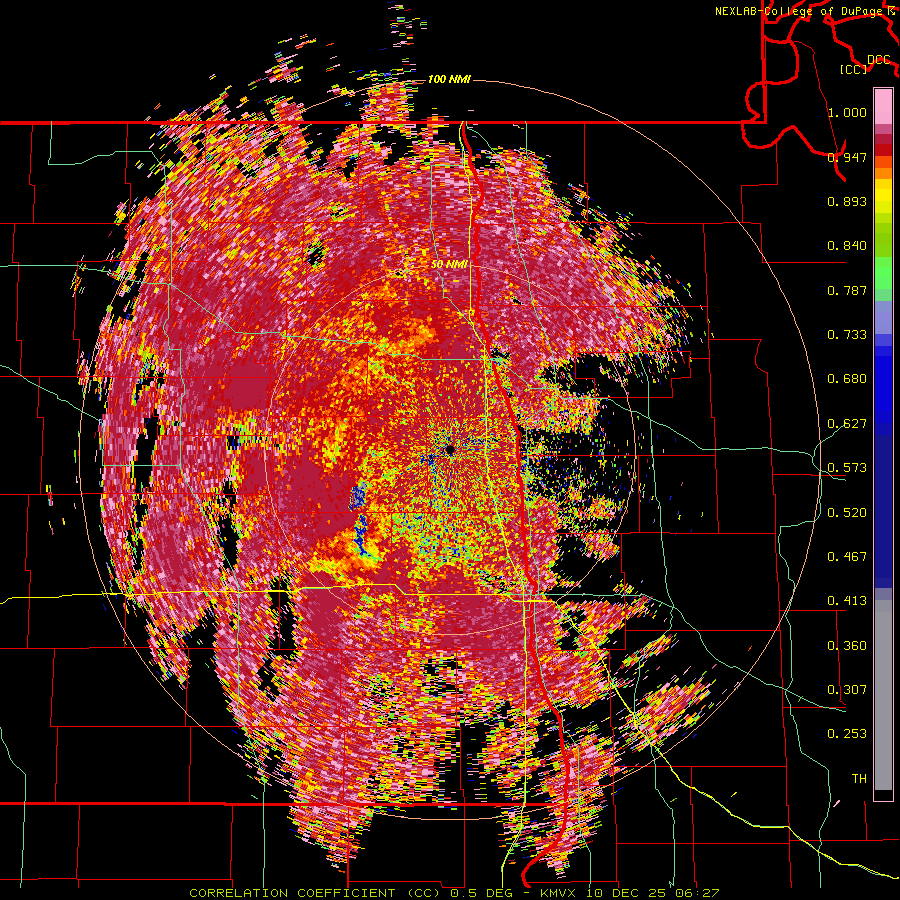
Task: Click the 0.520 legend value
Action: point(847,513)
